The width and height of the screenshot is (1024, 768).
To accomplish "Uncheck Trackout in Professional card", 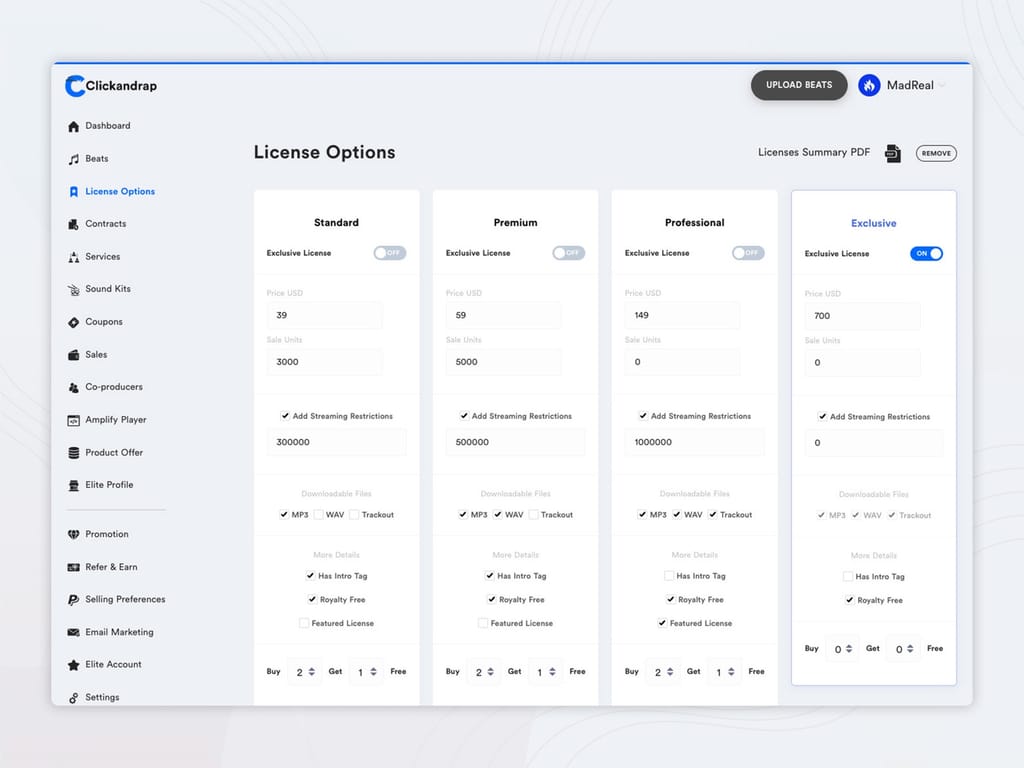I will (x=712, y=515).
